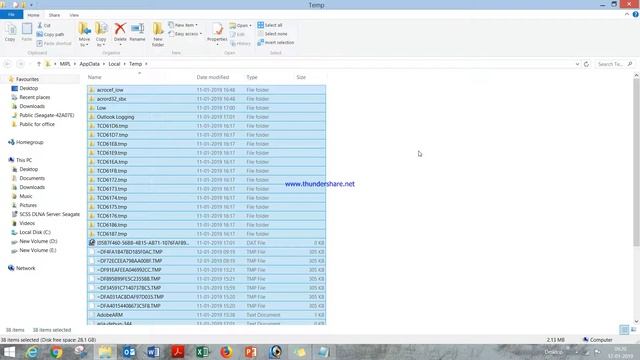The image size is (640, 360).
Task: Sort by the Date modified column
Action: [213, 77]
